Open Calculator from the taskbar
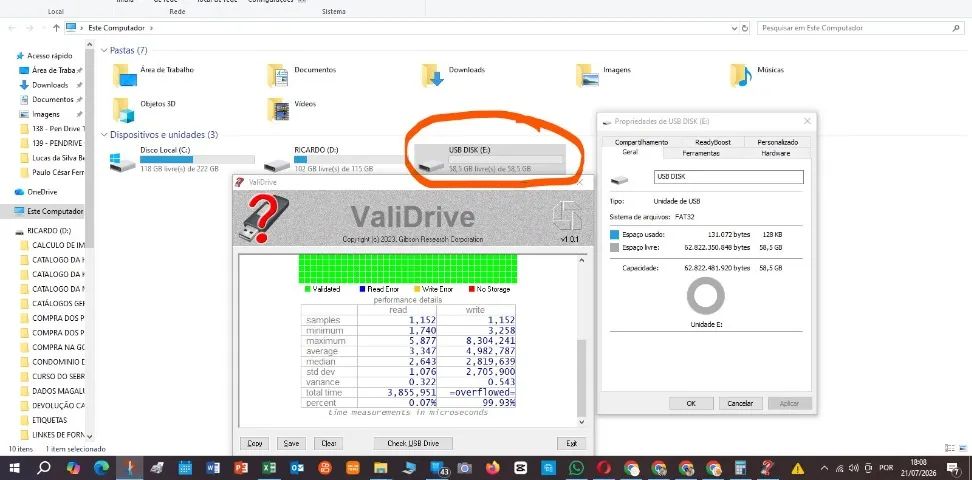The image size is (972, 480). coord(740,468)
